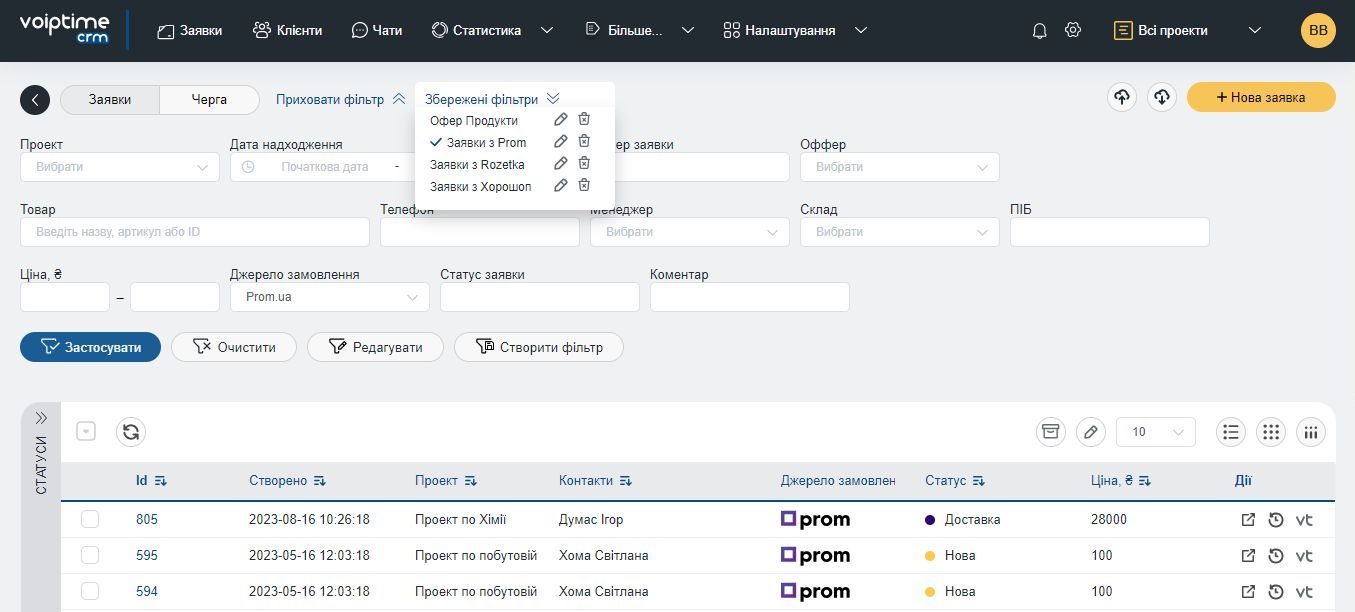Switch the toggle to Заявки
Screen dimensions: 1355x612
point(110,99)
